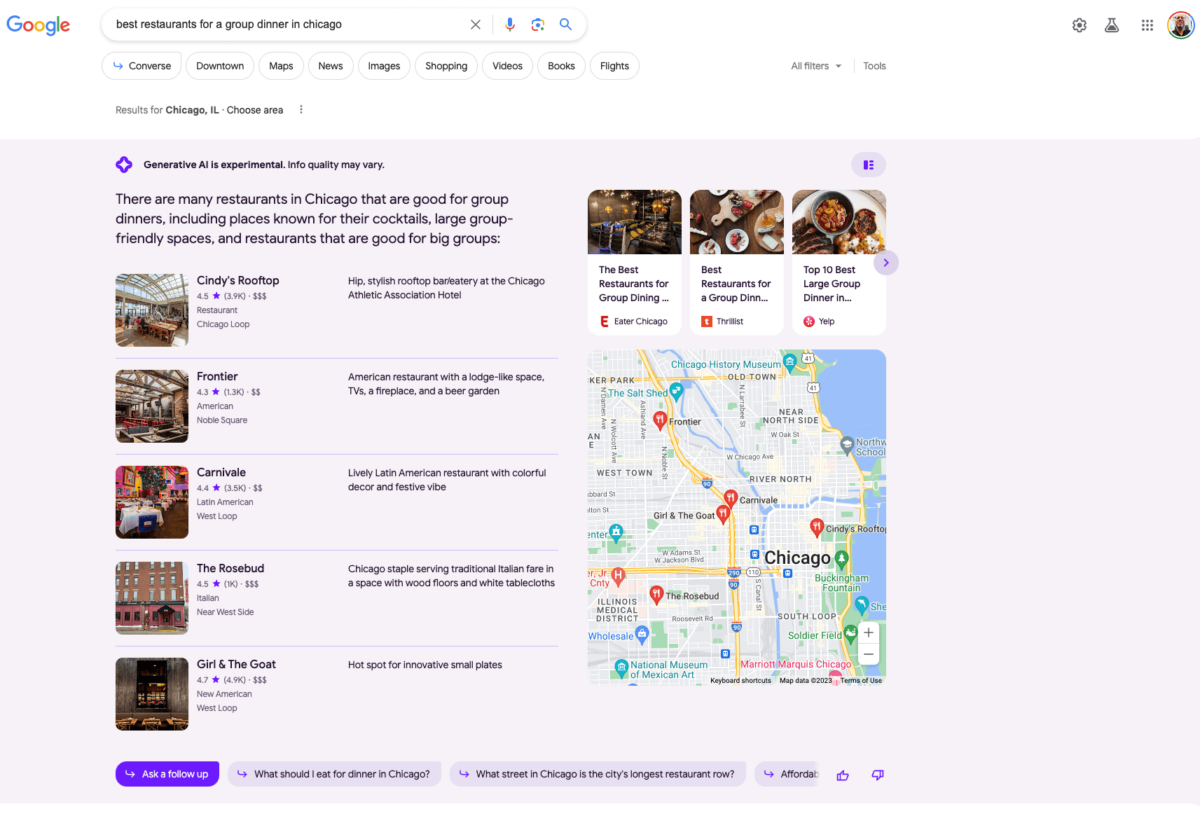Click The Salt Shed map marker
Image resolution: width=1200 pixels, height=816 pixels.
[676, 391]
